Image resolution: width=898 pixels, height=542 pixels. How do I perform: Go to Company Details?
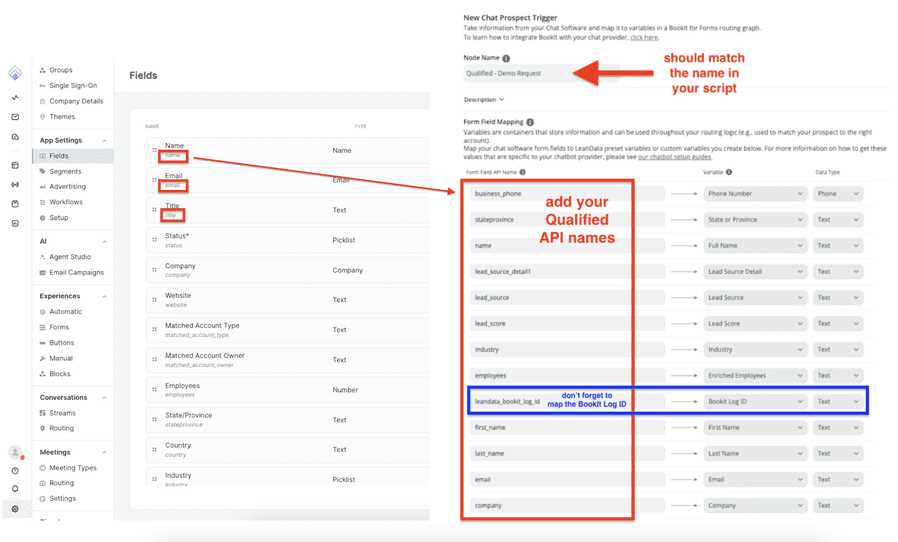(x=76, y=101)
